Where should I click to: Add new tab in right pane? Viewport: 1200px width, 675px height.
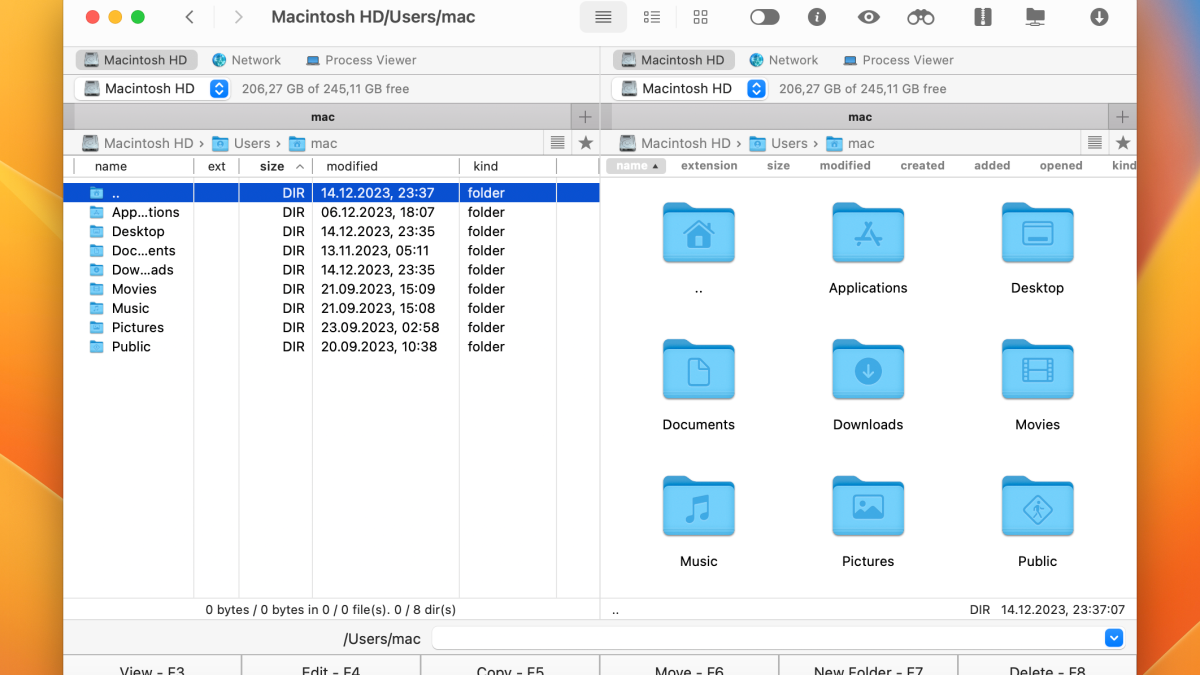(1122, 117)
